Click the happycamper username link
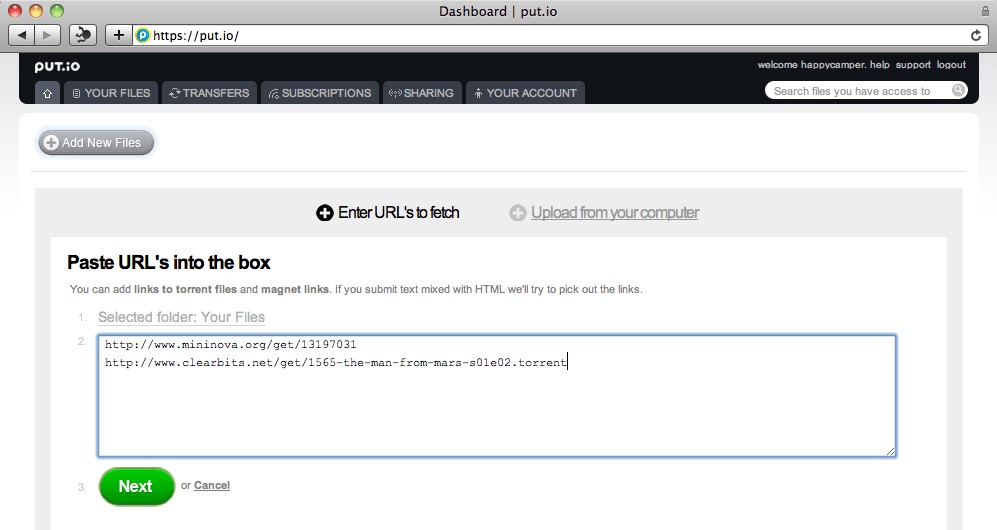This screenshot has height=530, width=997. click(x=833, y=65)
